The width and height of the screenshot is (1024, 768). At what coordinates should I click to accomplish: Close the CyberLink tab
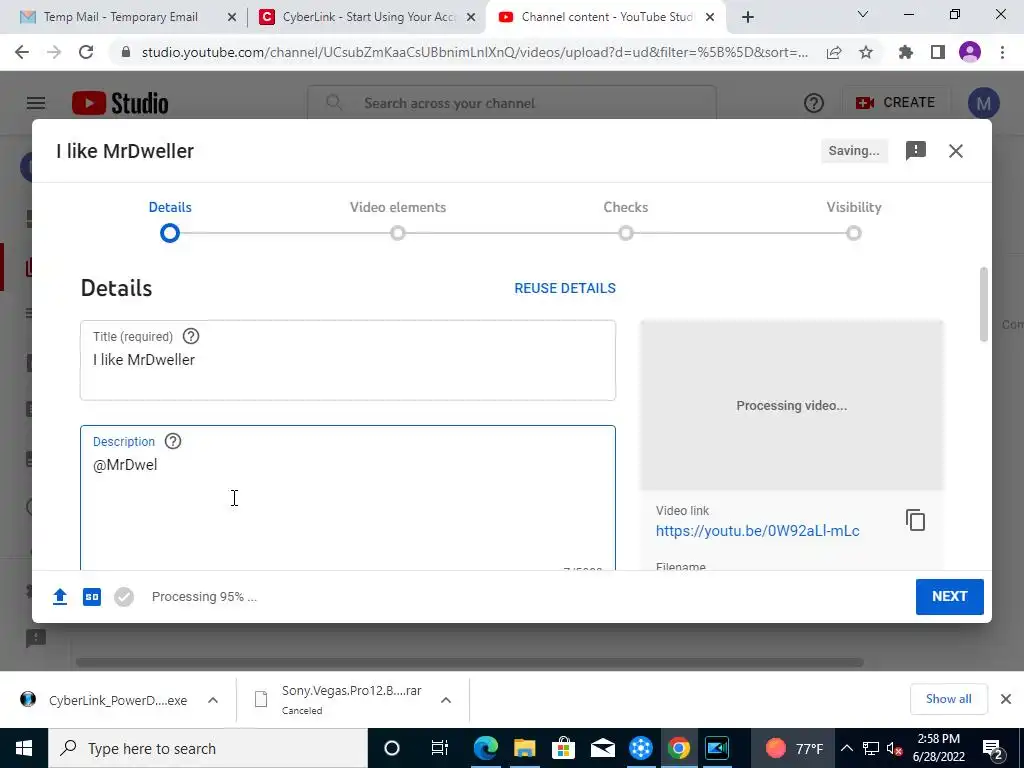click(471, 18)
